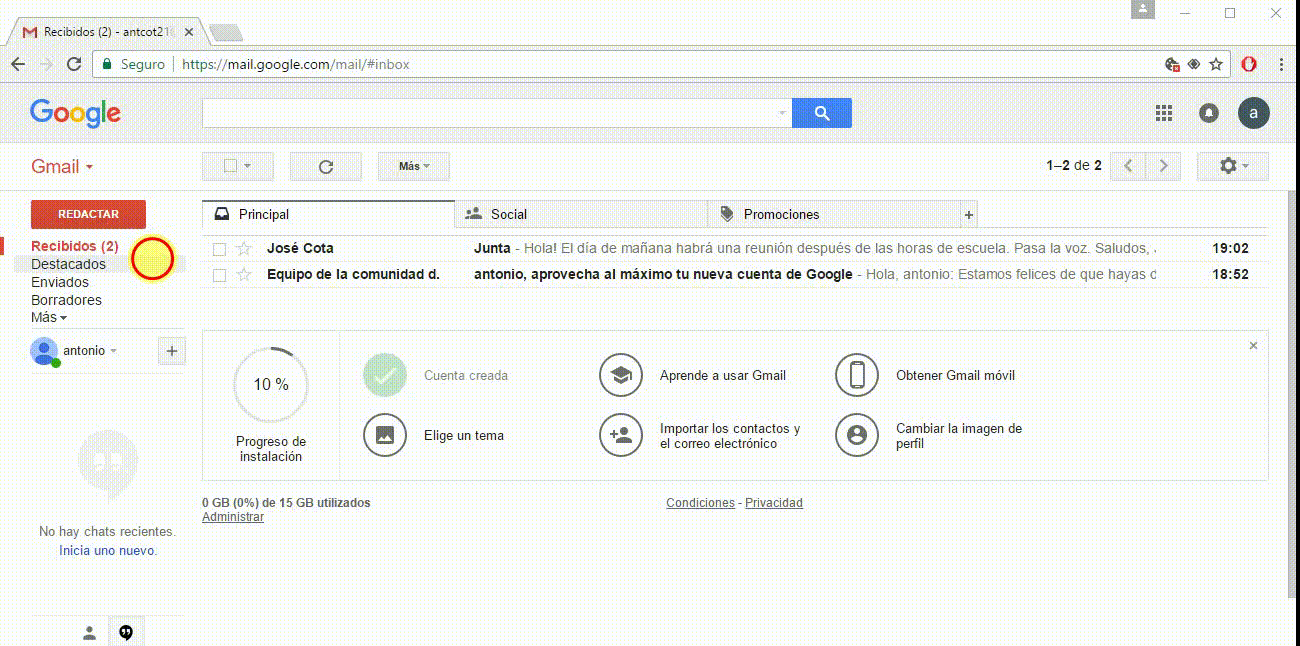Viewport: 1300px width, 646px height.
Task: Dismiss the setup progress panel
Action: (x=1254, y=345)
